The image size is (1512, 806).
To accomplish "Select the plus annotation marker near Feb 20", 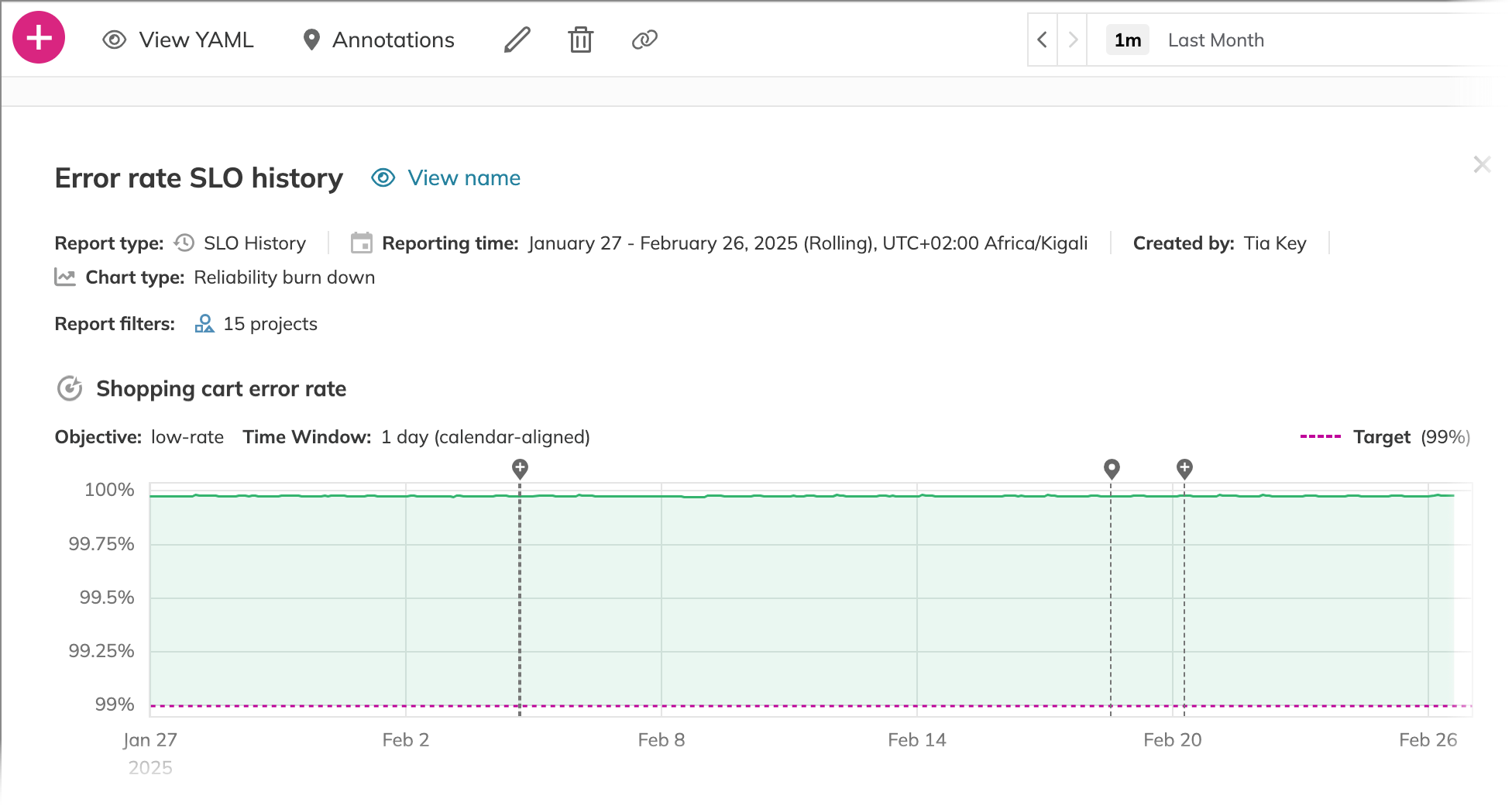I will click(1184, 469).
